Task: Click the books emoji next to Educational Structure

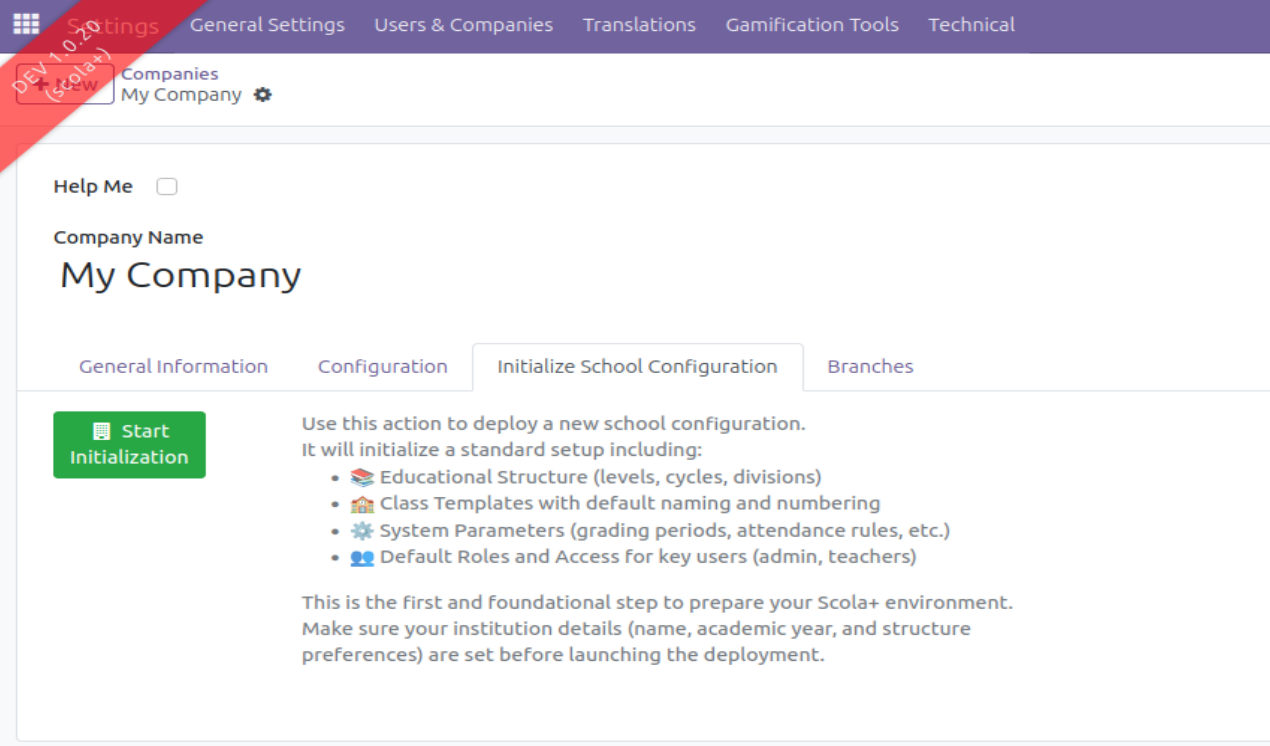Action: click(362, 478)
